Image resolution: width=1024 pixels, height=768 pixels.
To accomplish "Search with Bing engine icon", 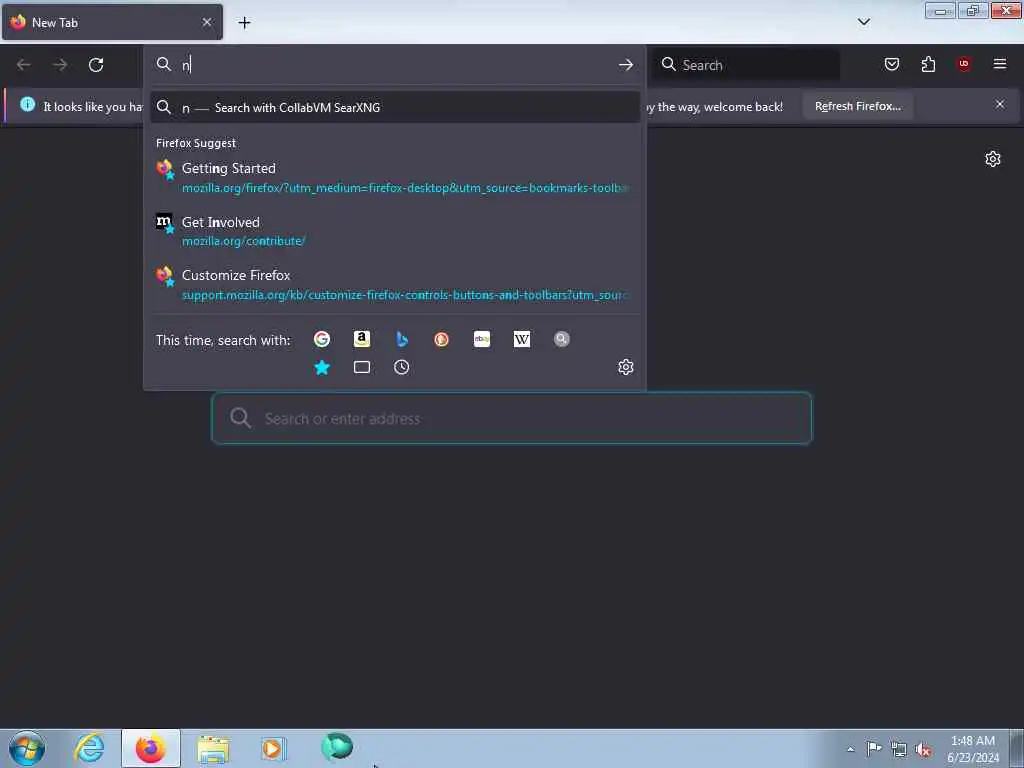I will pos(402,339).
